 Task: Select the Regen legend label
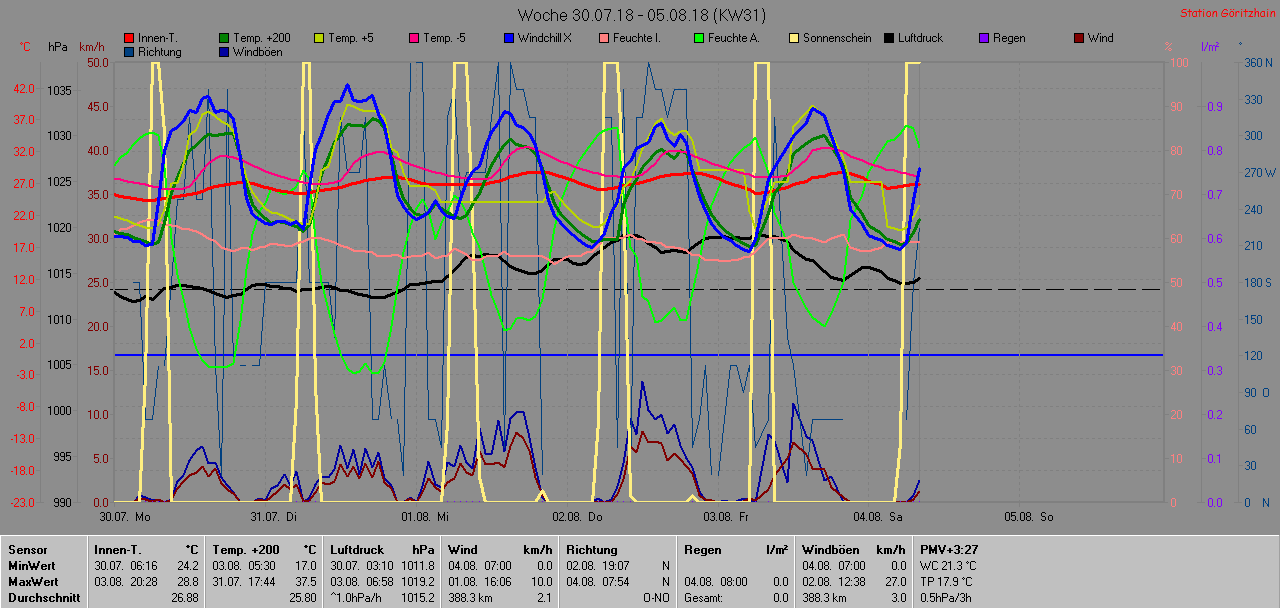(1009, 38)
